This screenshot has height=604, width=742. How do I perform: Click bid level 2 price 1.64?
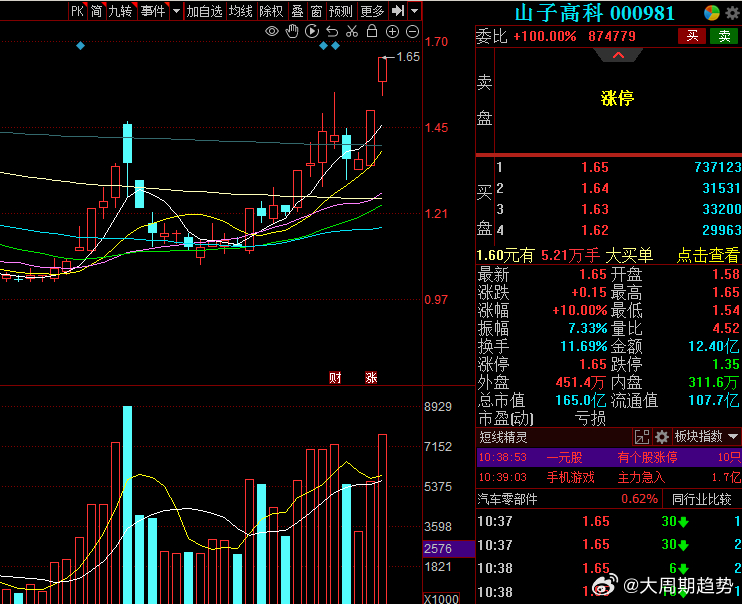(595, 188)
